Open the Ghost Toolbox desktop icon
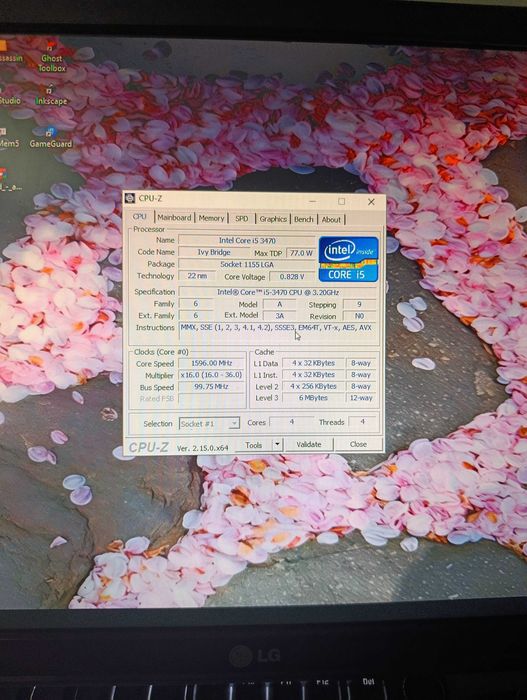This screenshot has height=700, width=527. (x=51, y=58)
